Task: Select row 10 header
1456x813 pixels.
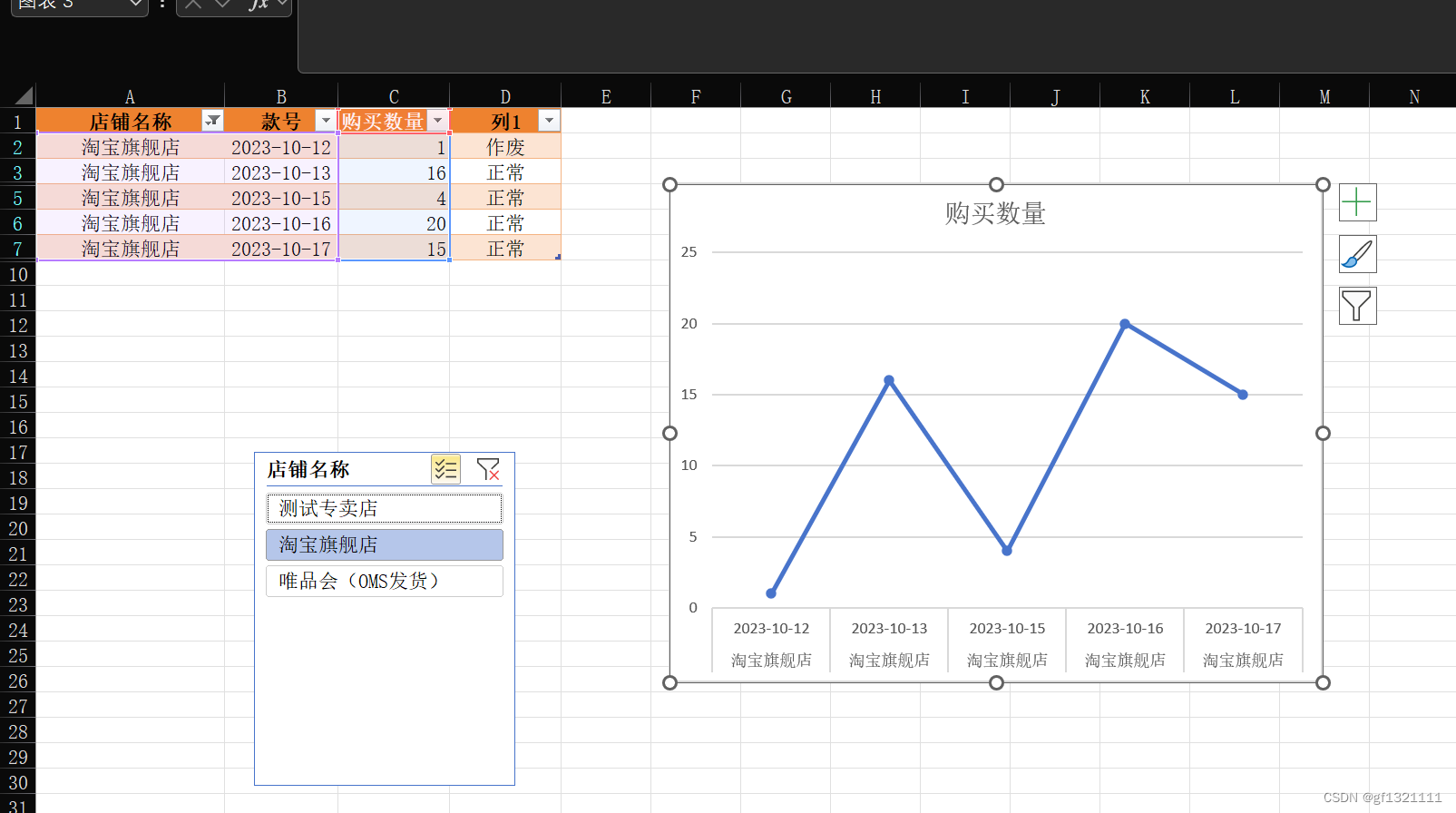Action: (x=17, y=274)
